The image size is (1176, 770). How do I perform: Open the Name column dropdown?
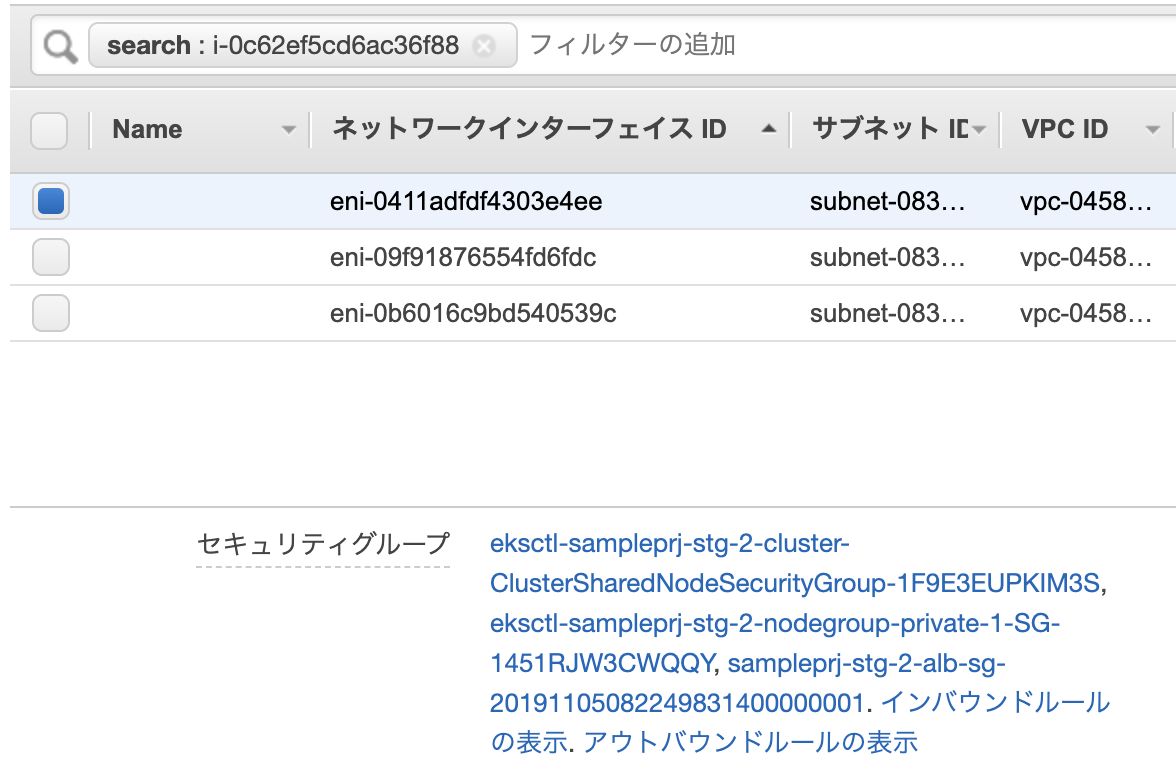coord(289,129)
